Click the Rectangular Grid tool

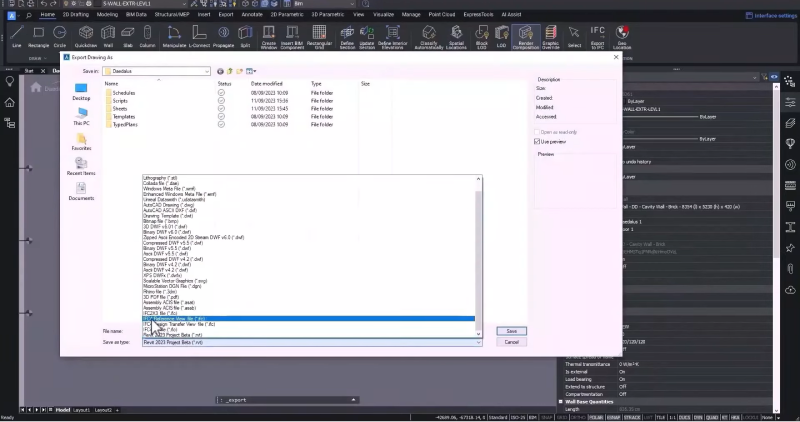click(x=319, y=37)
